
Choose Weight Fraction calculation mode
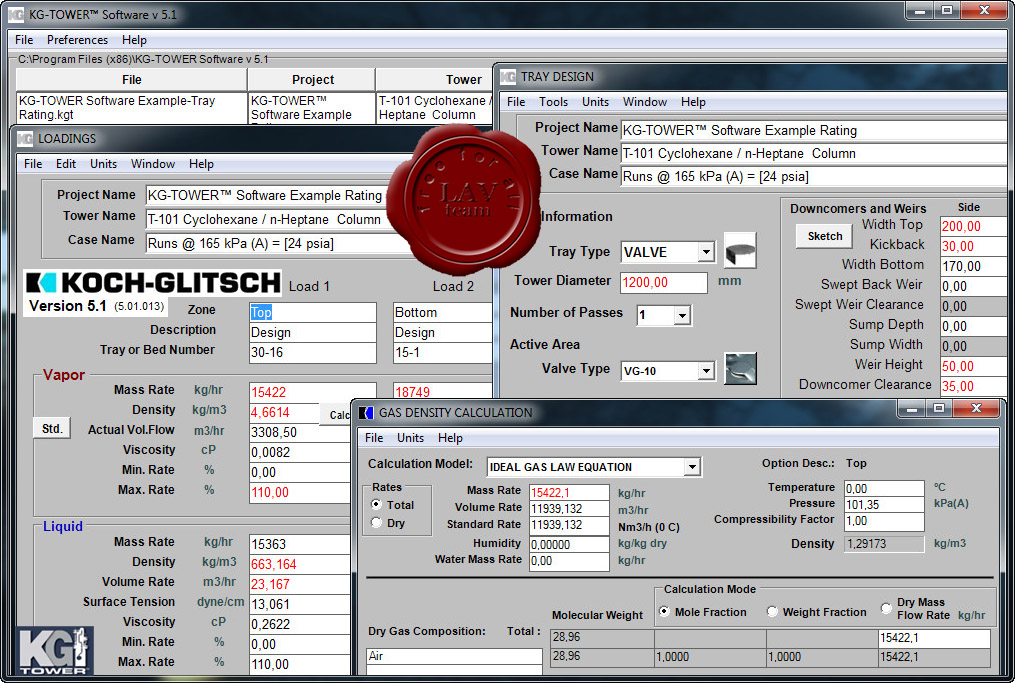click(772, 611)
